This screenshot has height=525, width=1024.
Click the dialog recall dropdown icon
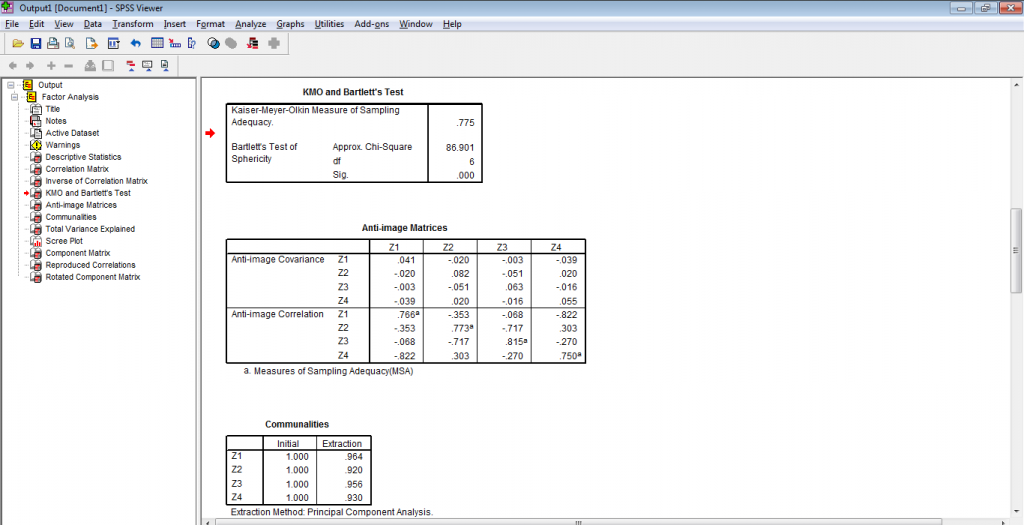coord(113,43)
